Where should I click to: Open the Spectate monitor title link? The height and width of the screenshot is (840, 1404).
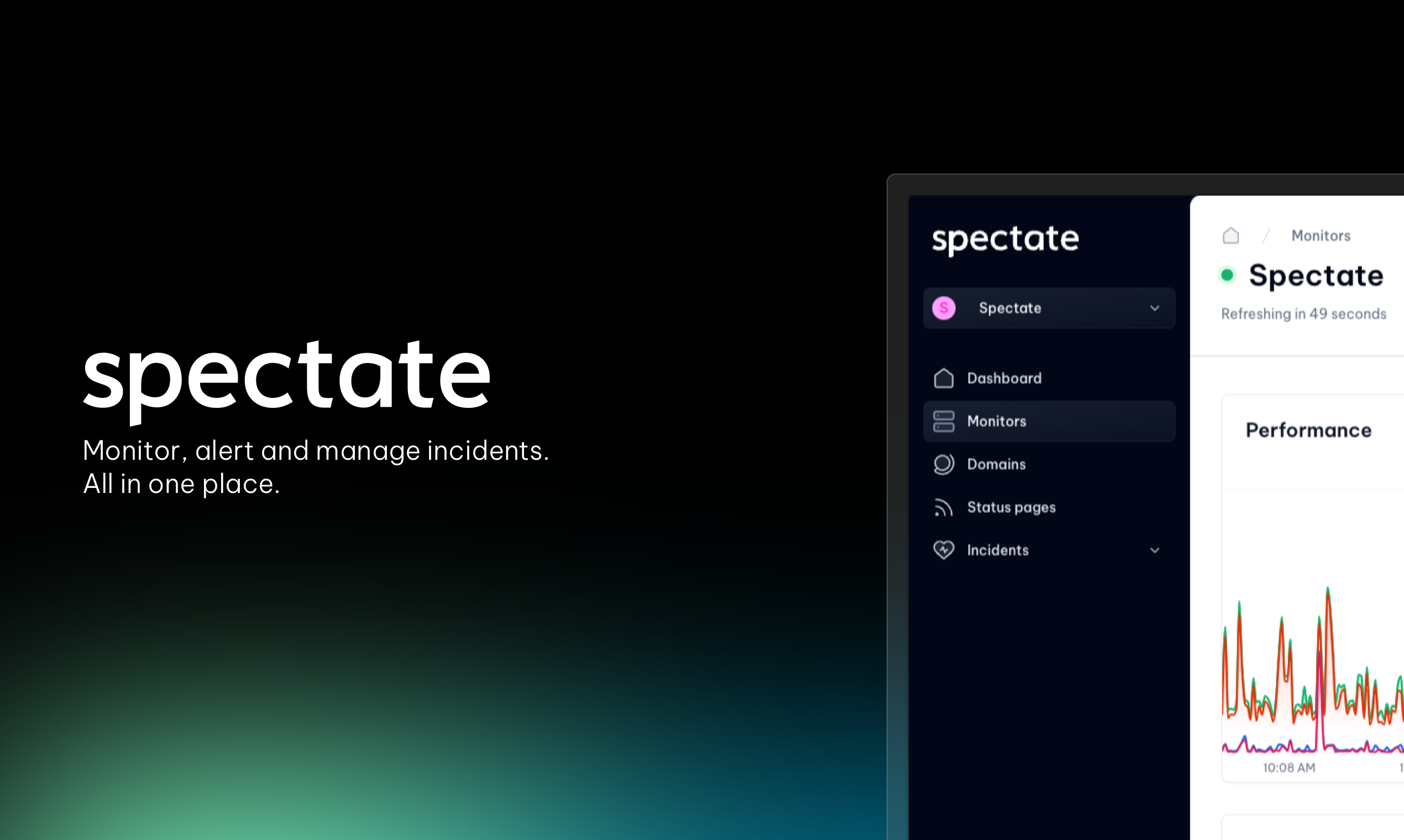[1317, 276]
